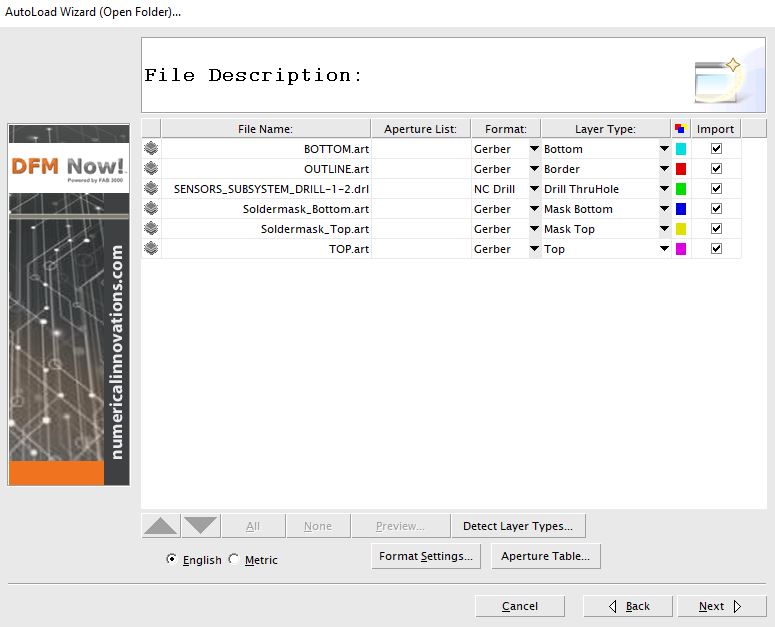Uncheck Import for BOTTOM.art
Image resolution: width=775 pixels, height=627 pixels.
(716, 148)
